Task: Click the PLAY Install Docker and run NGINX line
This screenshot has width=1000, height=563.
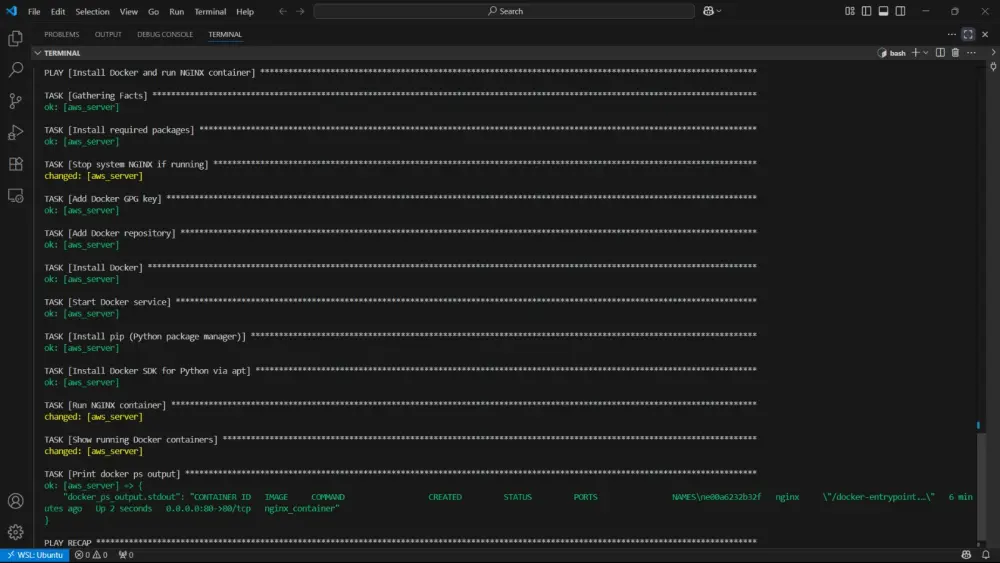Action: 400,73
